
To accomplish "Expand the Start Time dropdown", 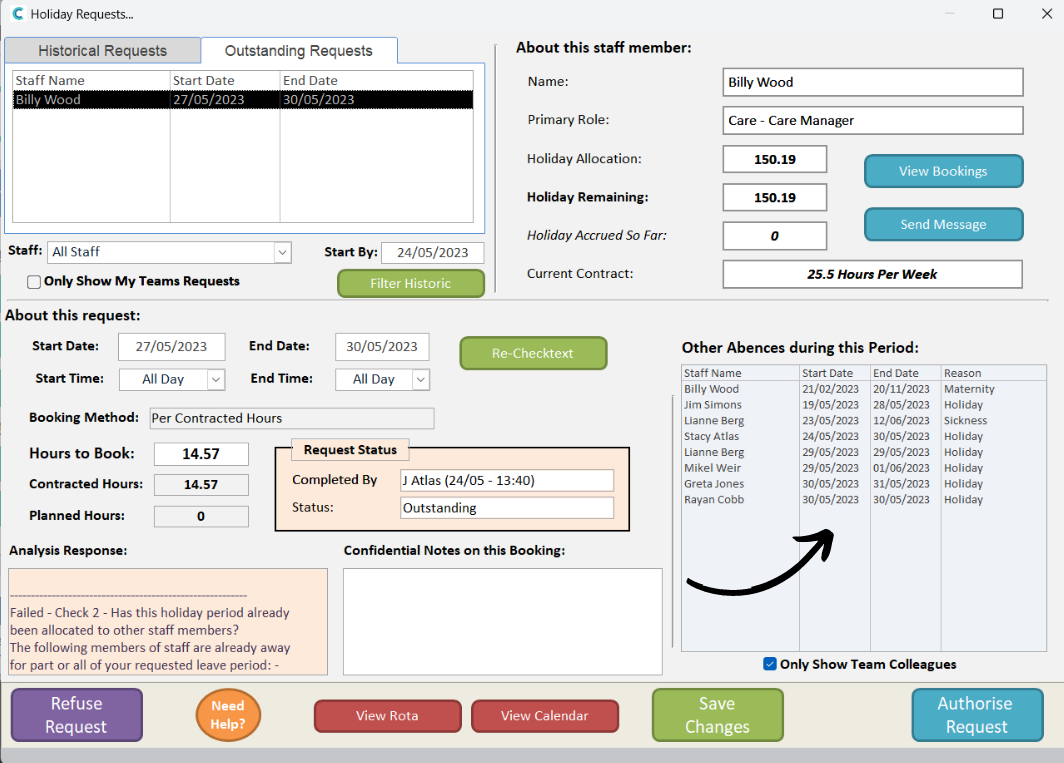I will tap(216, 380).
